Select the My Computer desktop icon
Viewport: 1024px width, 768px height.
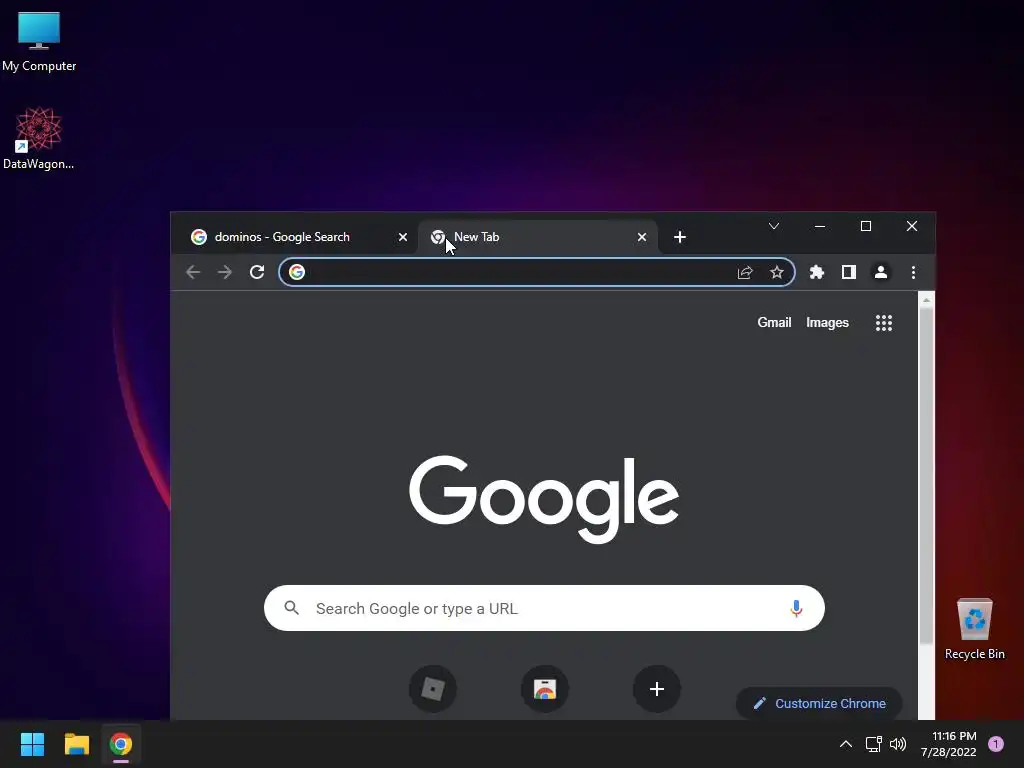[39, 42]
